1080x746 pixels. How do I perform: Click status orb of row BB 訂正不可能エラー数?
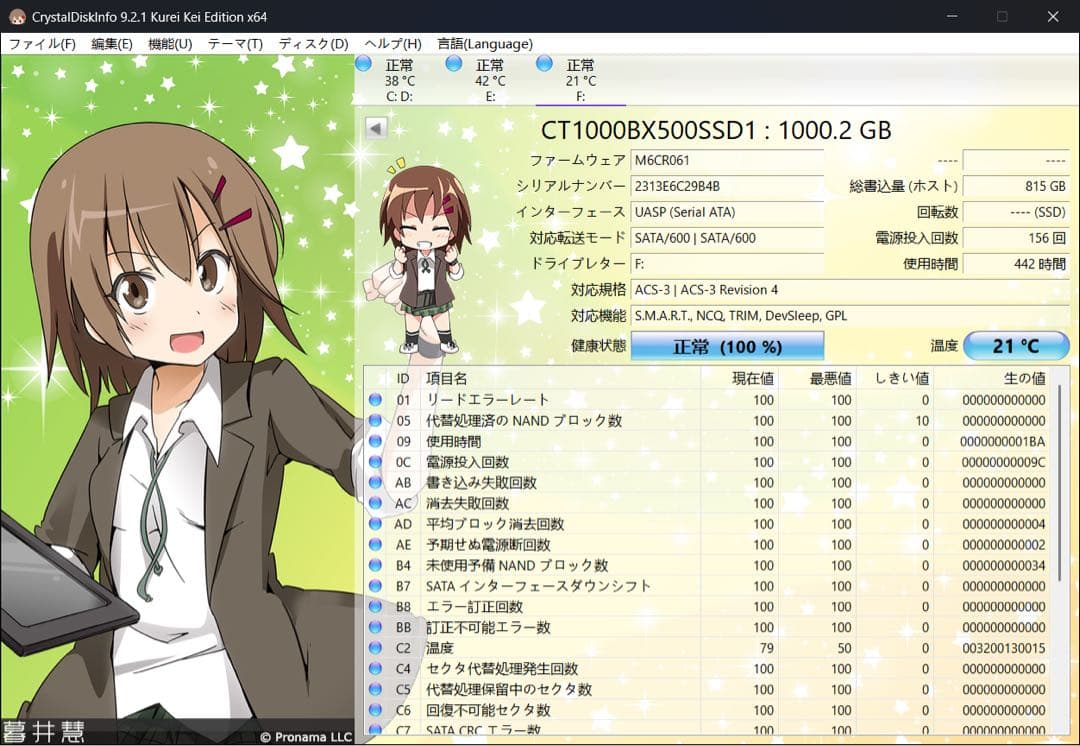coord(375,627)
